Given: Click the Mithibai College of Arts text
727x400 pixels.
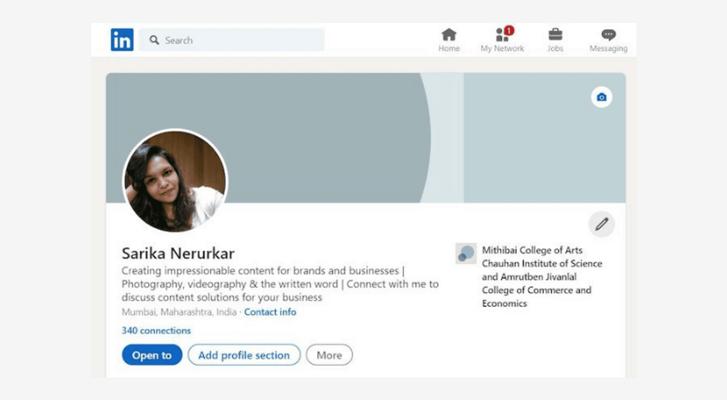Looking at the screenshot, I should 542,250.
